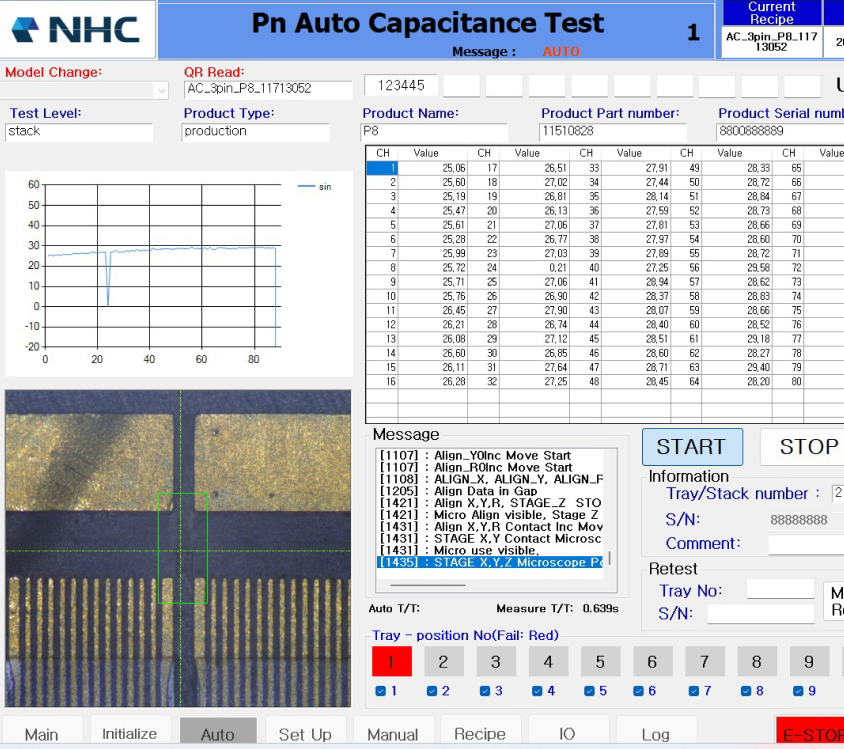Uncheck tray position 4 checkbox
This screenshot has width=844, height=749.
[537, 691]
